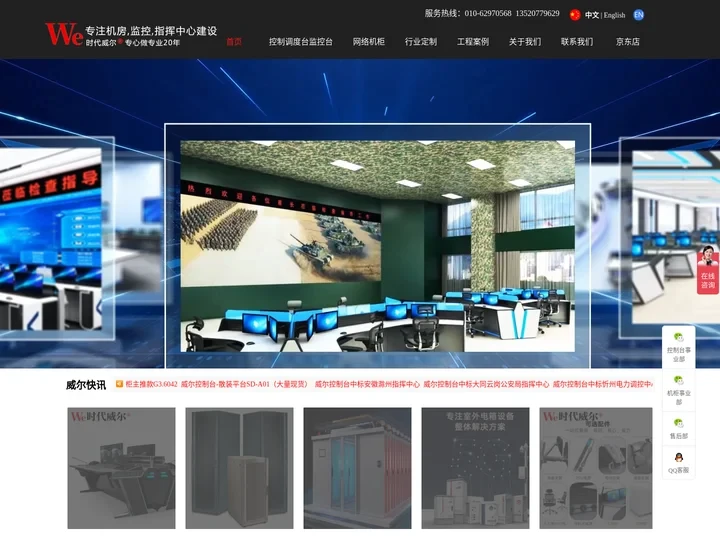Viewport: 720px width, 540px height.
Task: Click the service hotline 010-62970568
Action: (x=488, y=13)
